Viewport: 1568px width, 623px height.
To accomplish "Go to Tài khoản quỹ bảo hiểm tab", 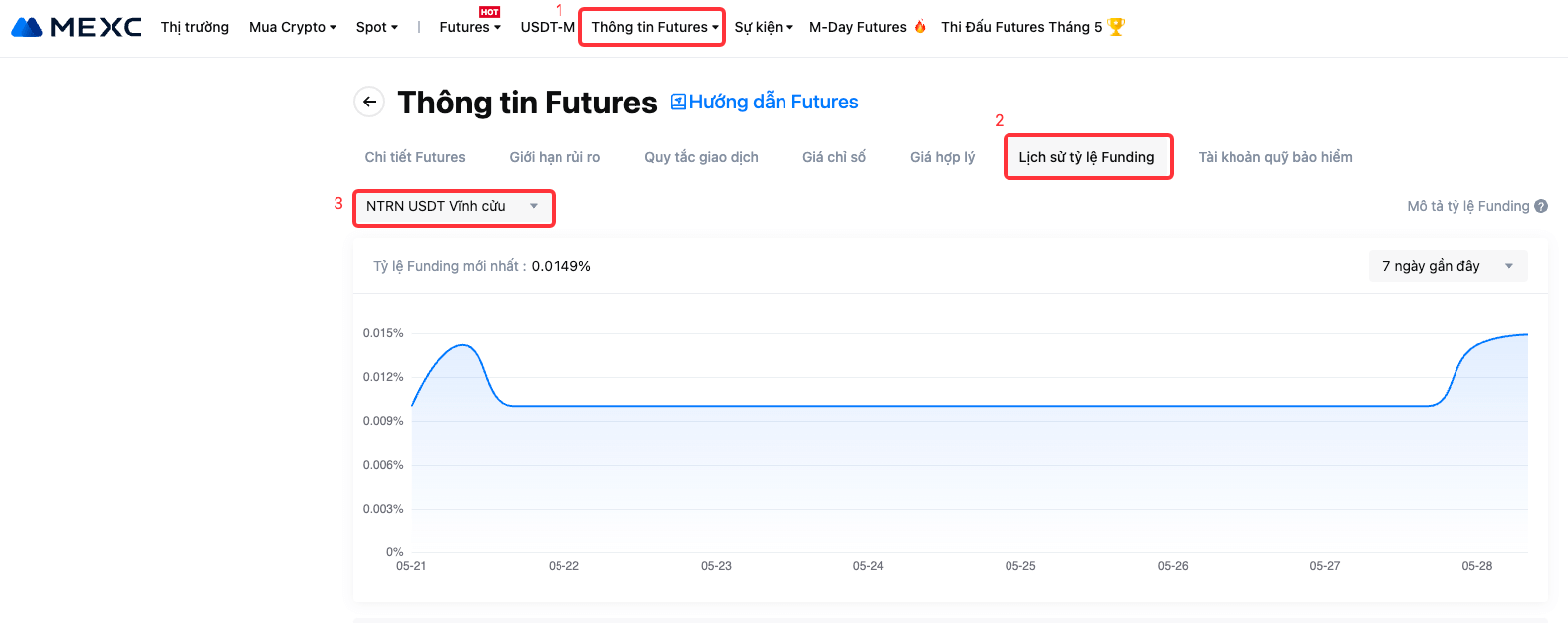I will point(1274,157).
